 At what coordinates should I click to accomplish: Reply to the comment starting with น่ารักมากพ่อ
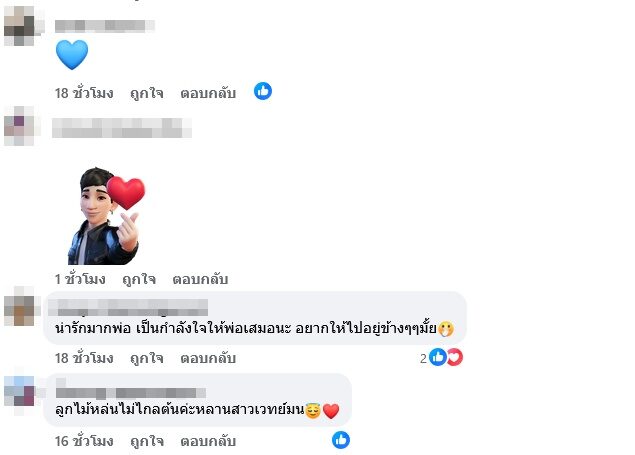[x=208, y=358]
